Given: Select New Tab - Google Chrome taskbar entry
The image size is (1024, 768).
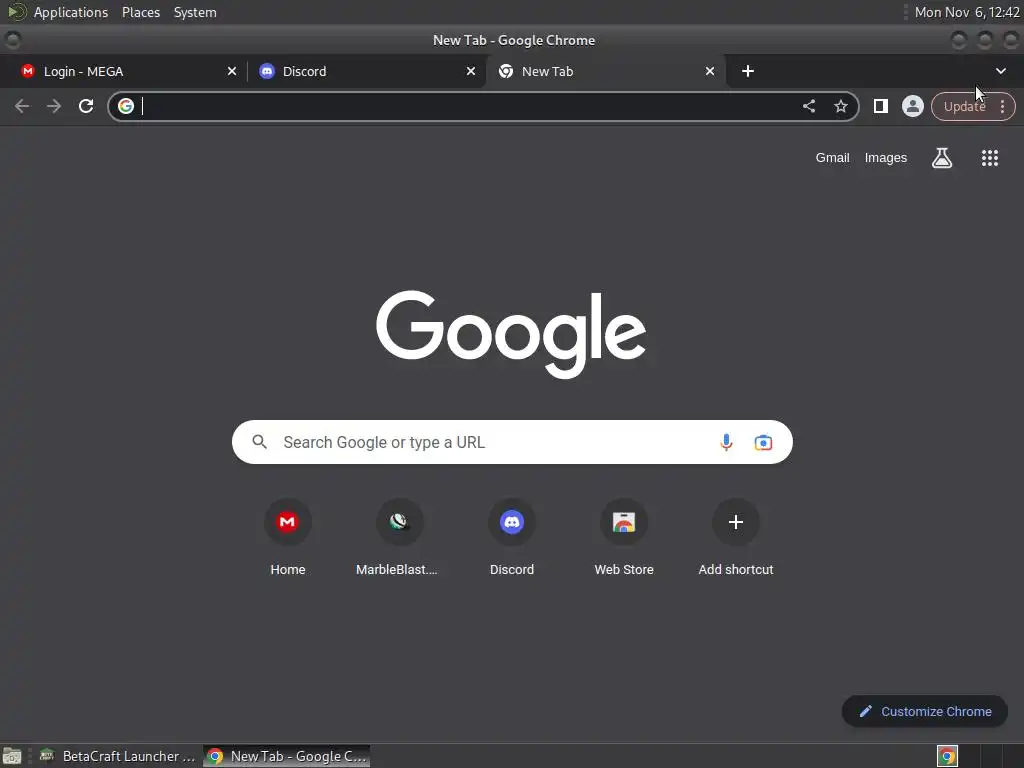Looking at the screenshot, I should click(287, 756).
